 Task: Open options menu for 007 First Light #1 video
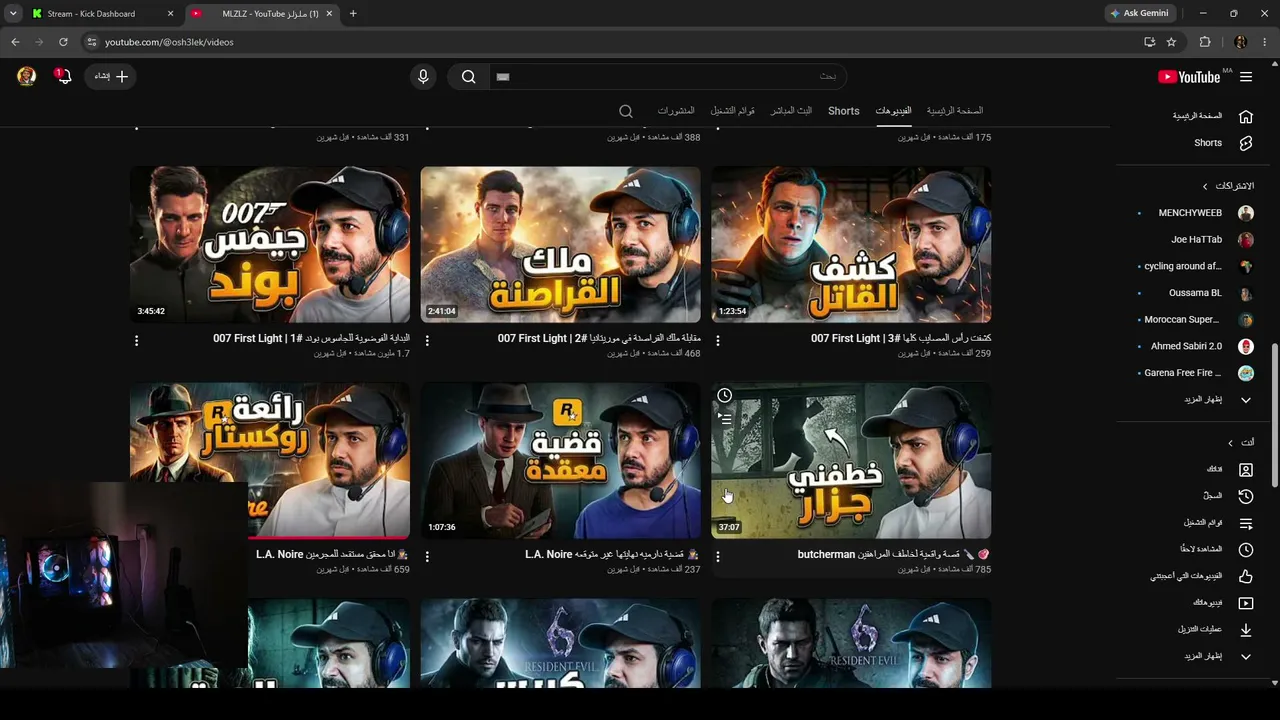136,341
